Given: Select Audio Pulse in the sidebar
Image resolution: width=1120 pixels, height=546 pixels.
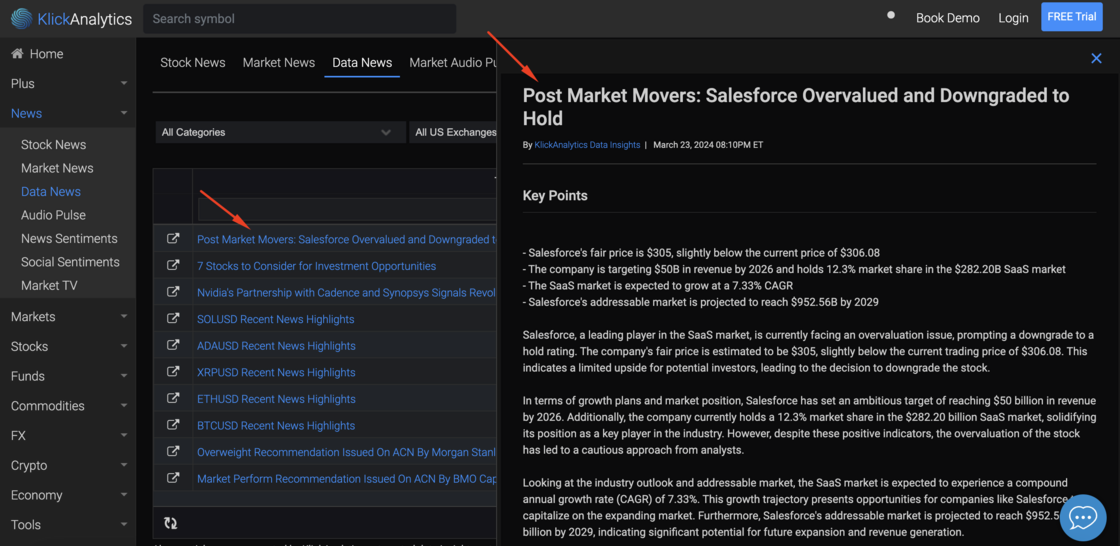Looking at the screenshot, I should click(54, 215).
